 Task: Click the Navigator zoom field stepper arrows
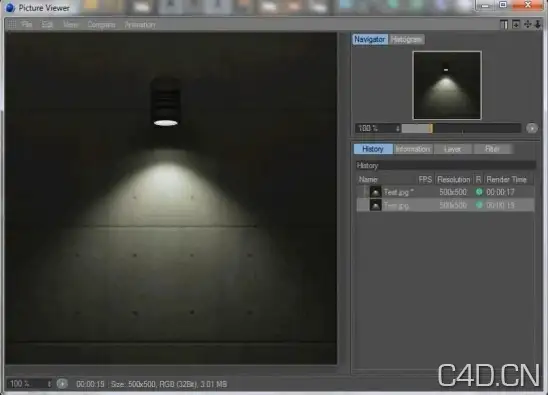pyautogui.click(x=398, y=128)
